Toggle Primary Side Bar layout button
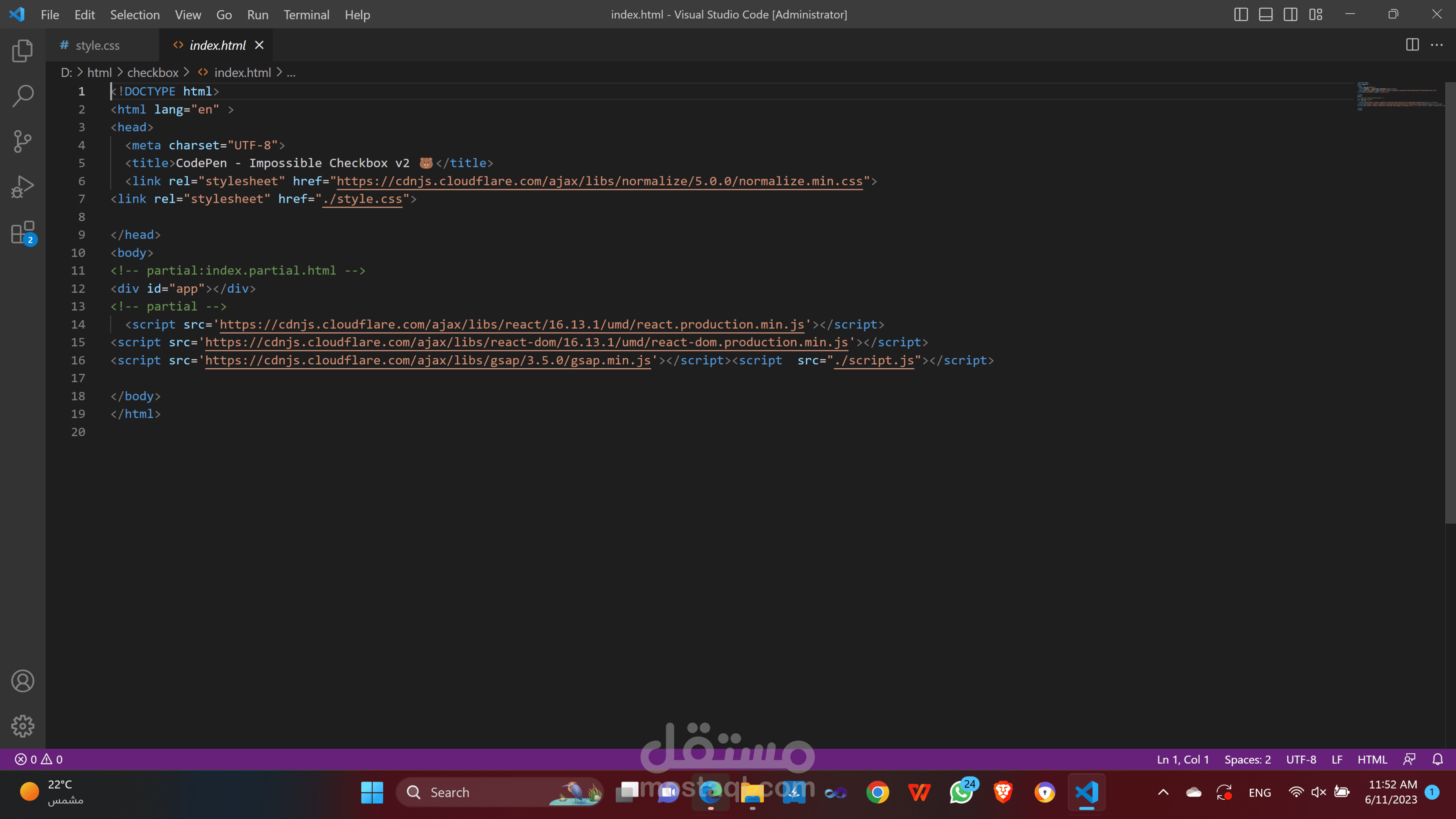The width and height of the screenshot is (1456, 819). tap(1241, 15)
